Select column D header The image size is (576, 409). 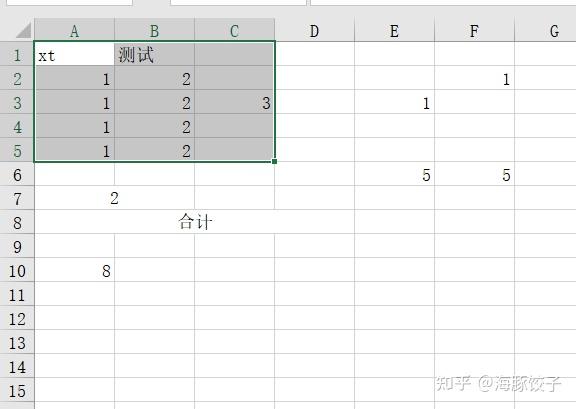point(314,30)
